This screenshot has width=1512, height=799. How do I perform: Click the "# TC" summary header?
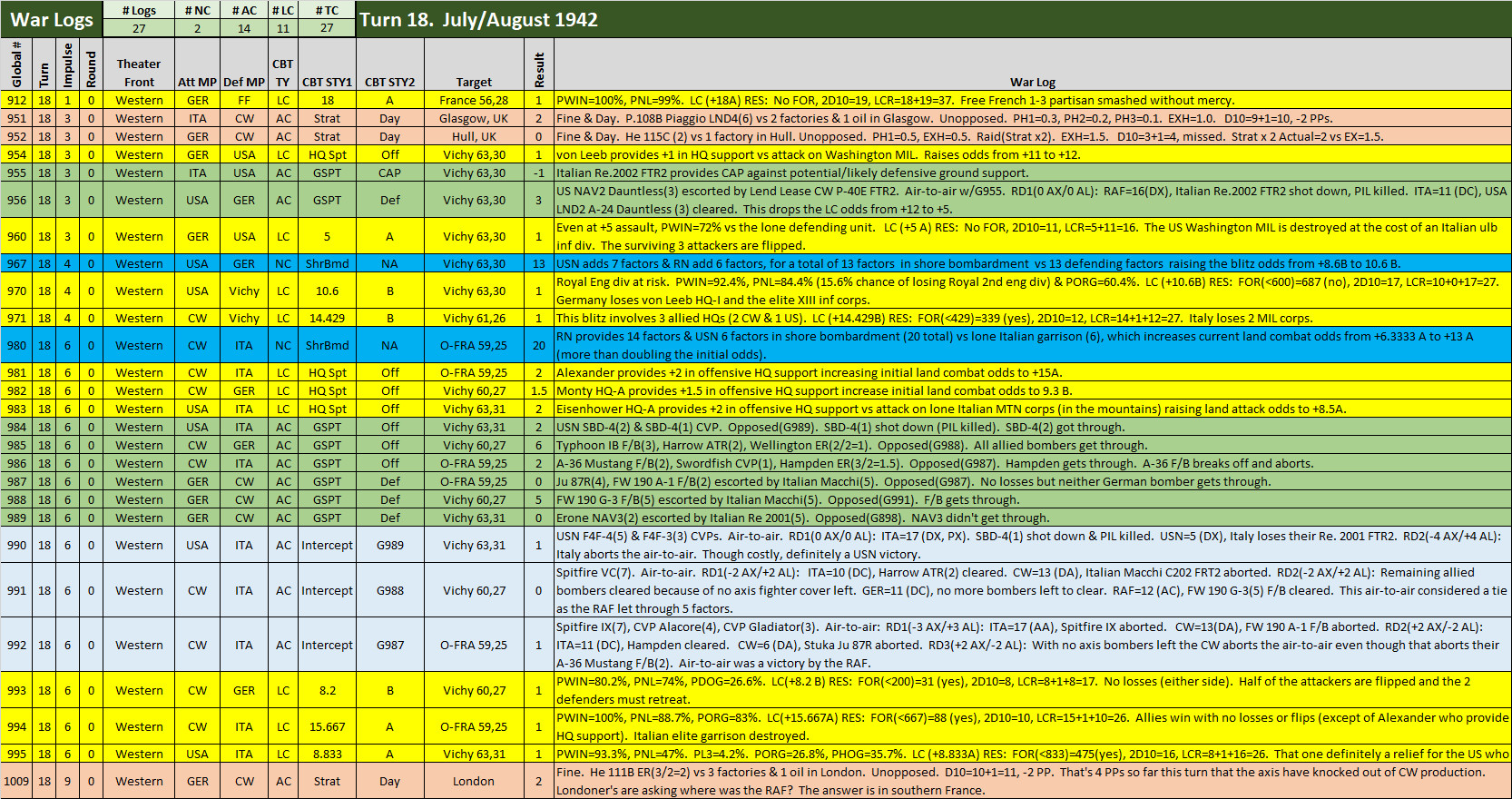click(327, 10)
